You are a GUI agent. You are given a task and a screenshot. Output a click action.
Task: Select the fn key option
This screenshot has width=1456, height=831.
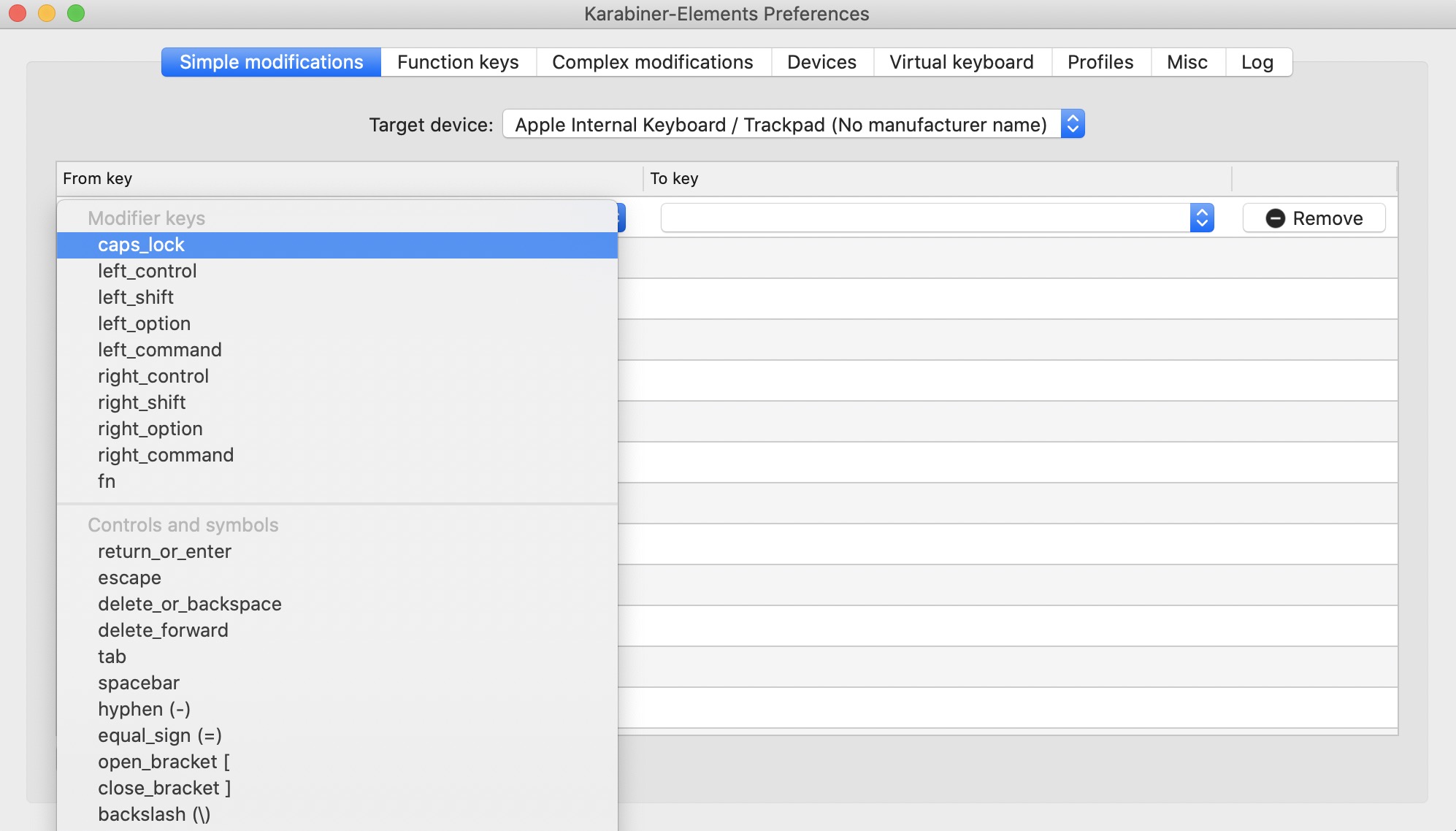pyautogui.click(x=107, y=481)
